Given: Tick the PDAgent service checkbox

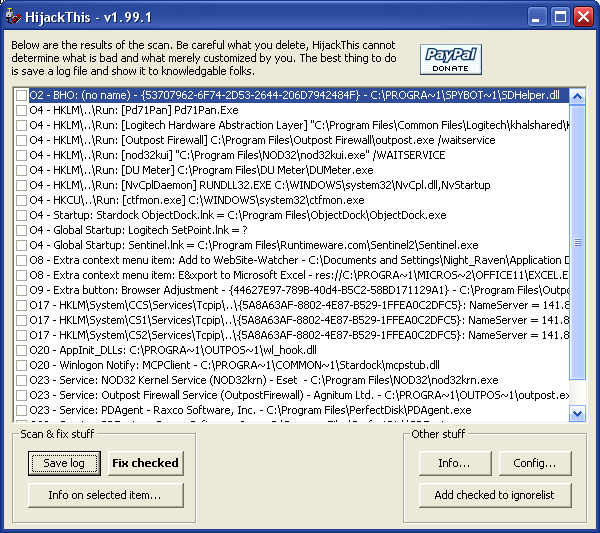Looking at the screenshot, I should [21, 410].
